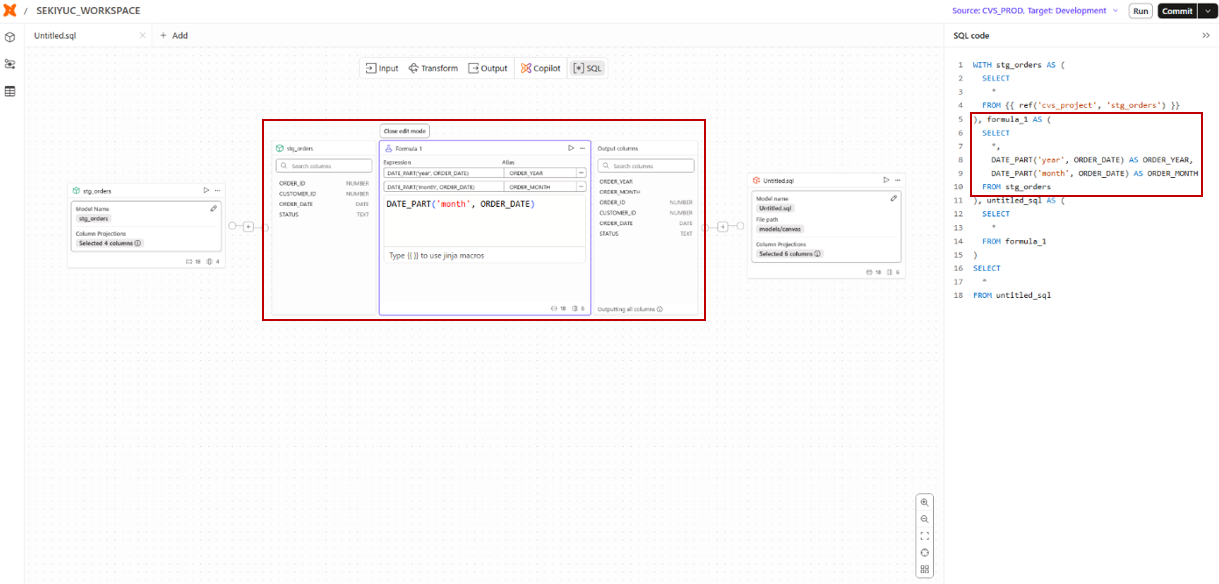Toggle the SQL code panel button
1219x584 pixels.
(587, 68)
